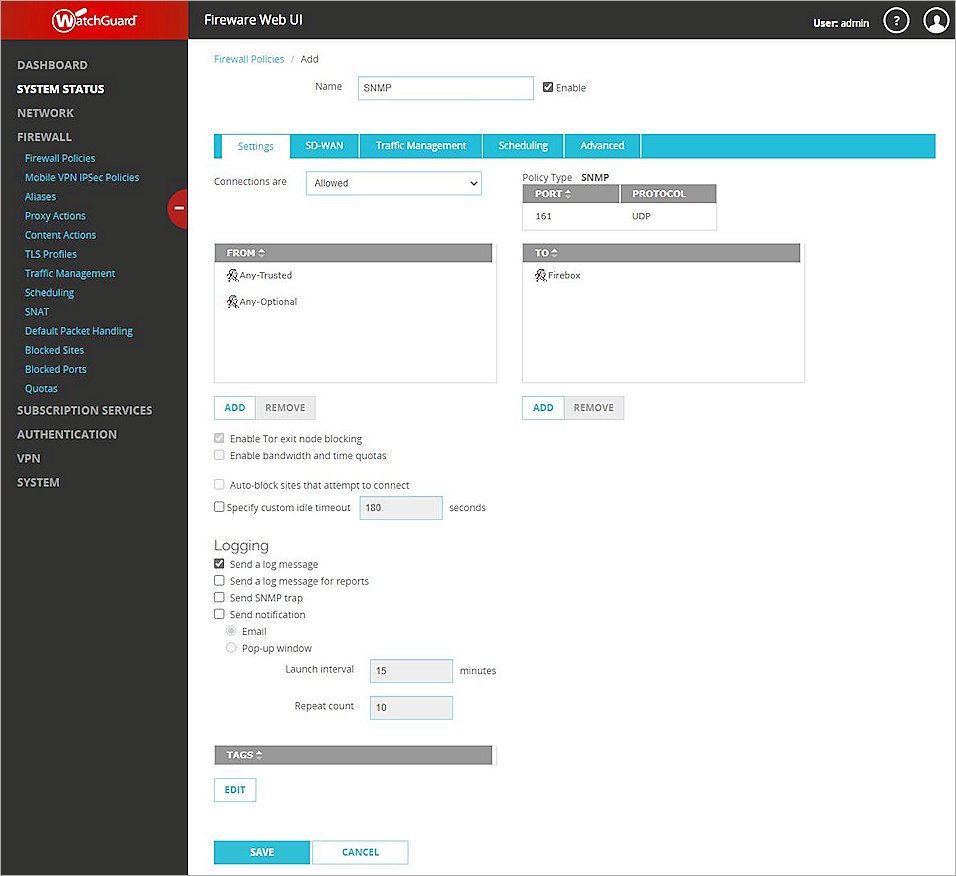The width and height of the screenshot is (956, 876).
Task: Open the Connections are dropdown
Action: [x=393, y=183]
